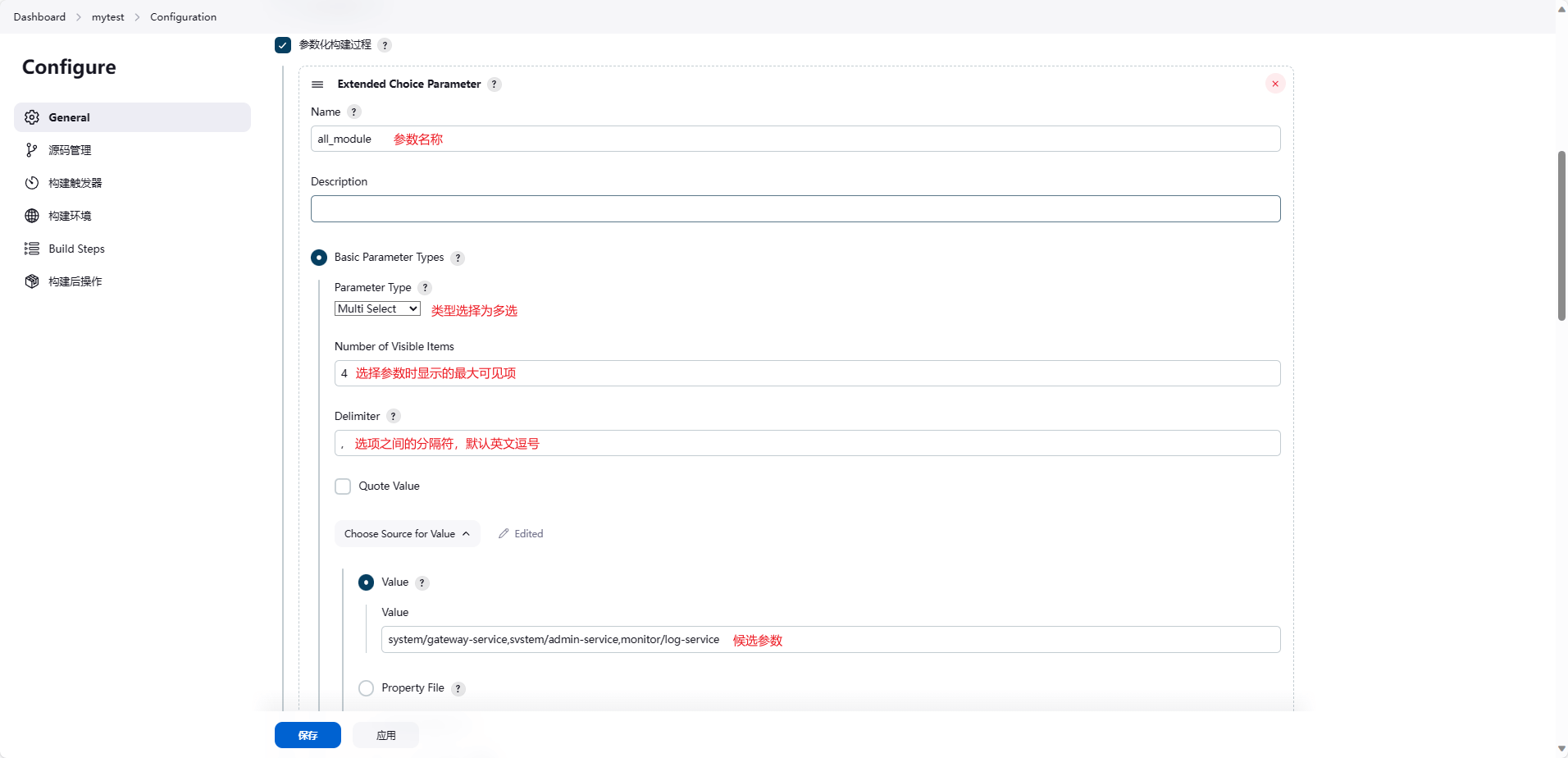Collapse the Choose Source for Value section

point(407,534)
